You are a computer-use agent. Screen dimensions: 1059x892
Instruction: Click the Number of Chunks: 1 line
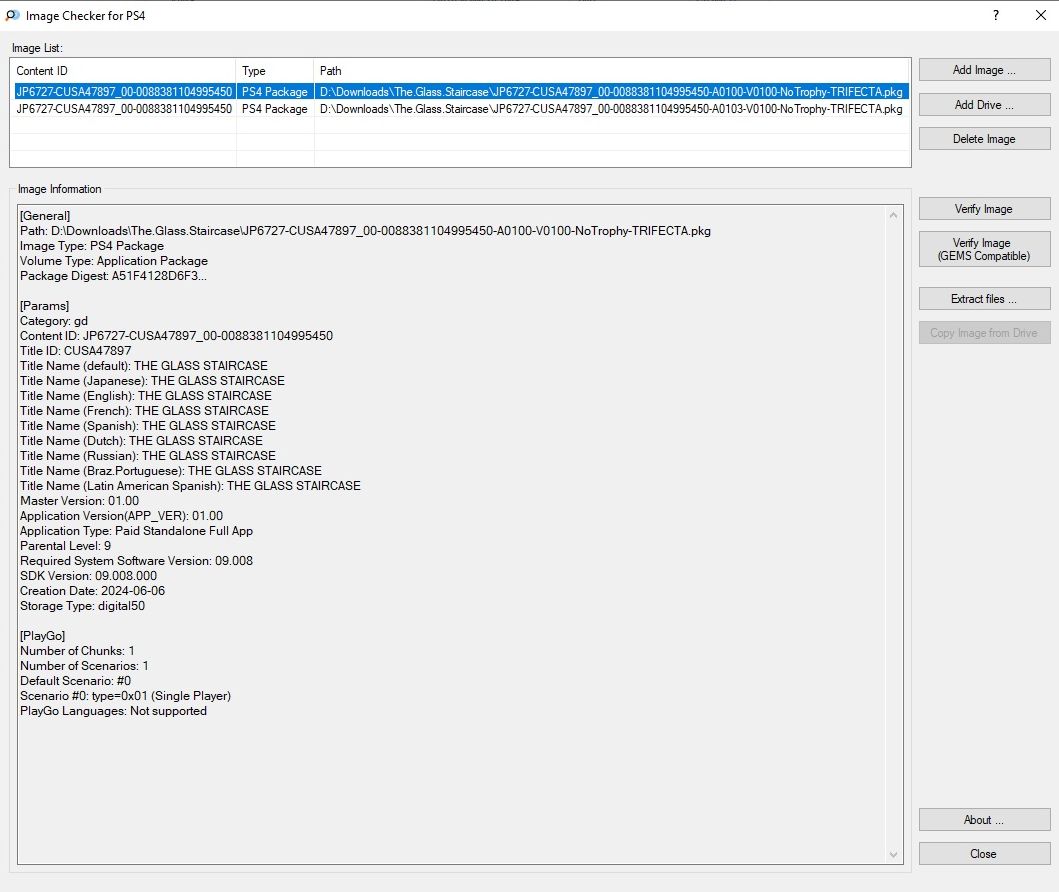pos(77,650)
